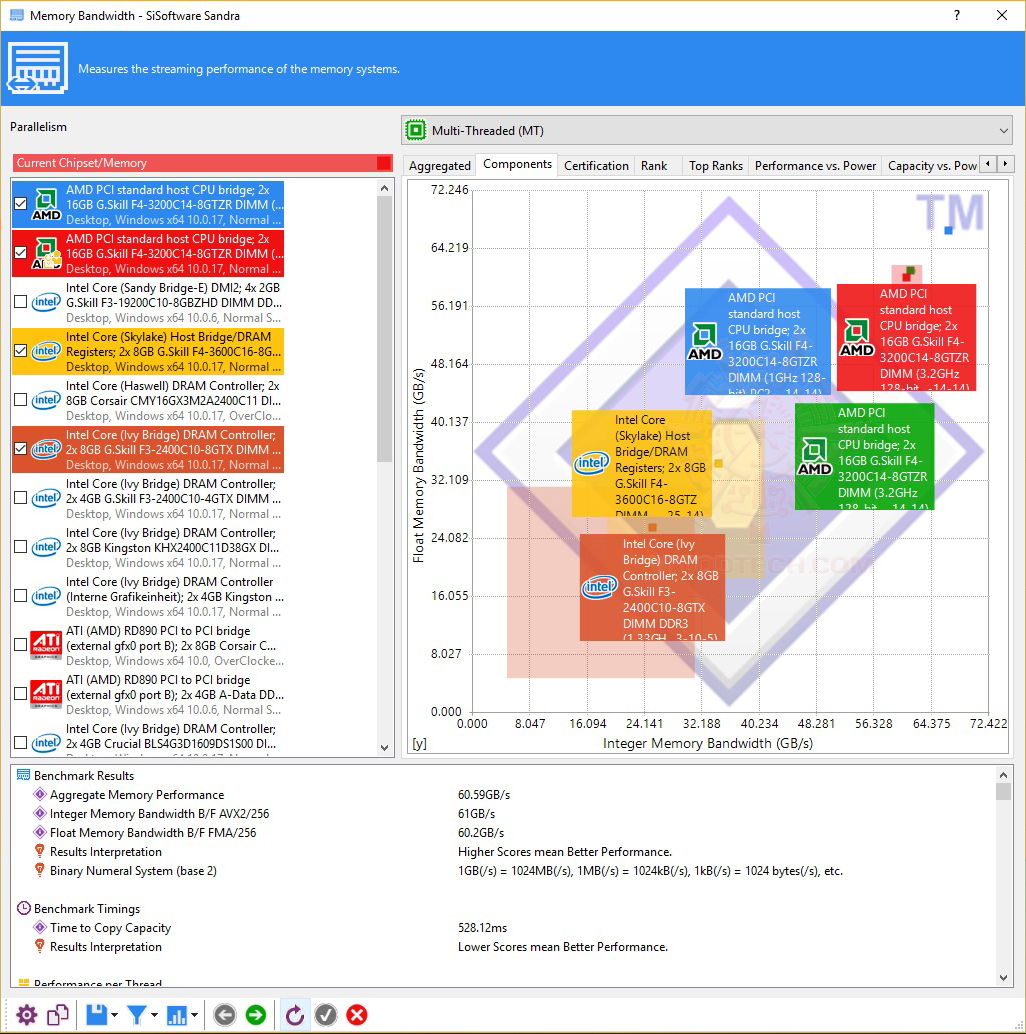
Task: Click Intel logo of Kingston KHX2400 row
Action: [46, 547]
